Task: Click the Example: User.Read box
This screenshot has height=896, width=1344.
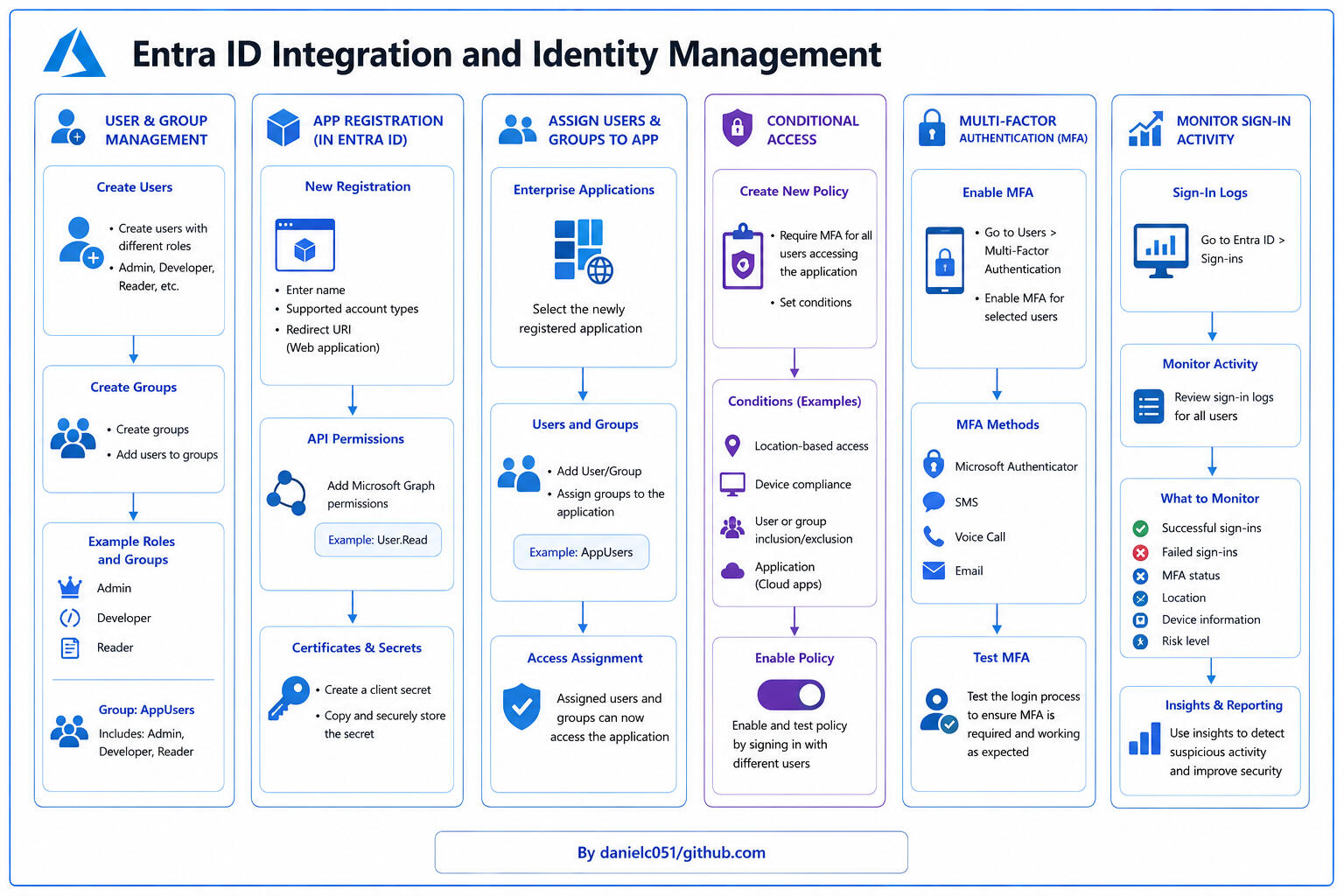Action: click(378, 540)
